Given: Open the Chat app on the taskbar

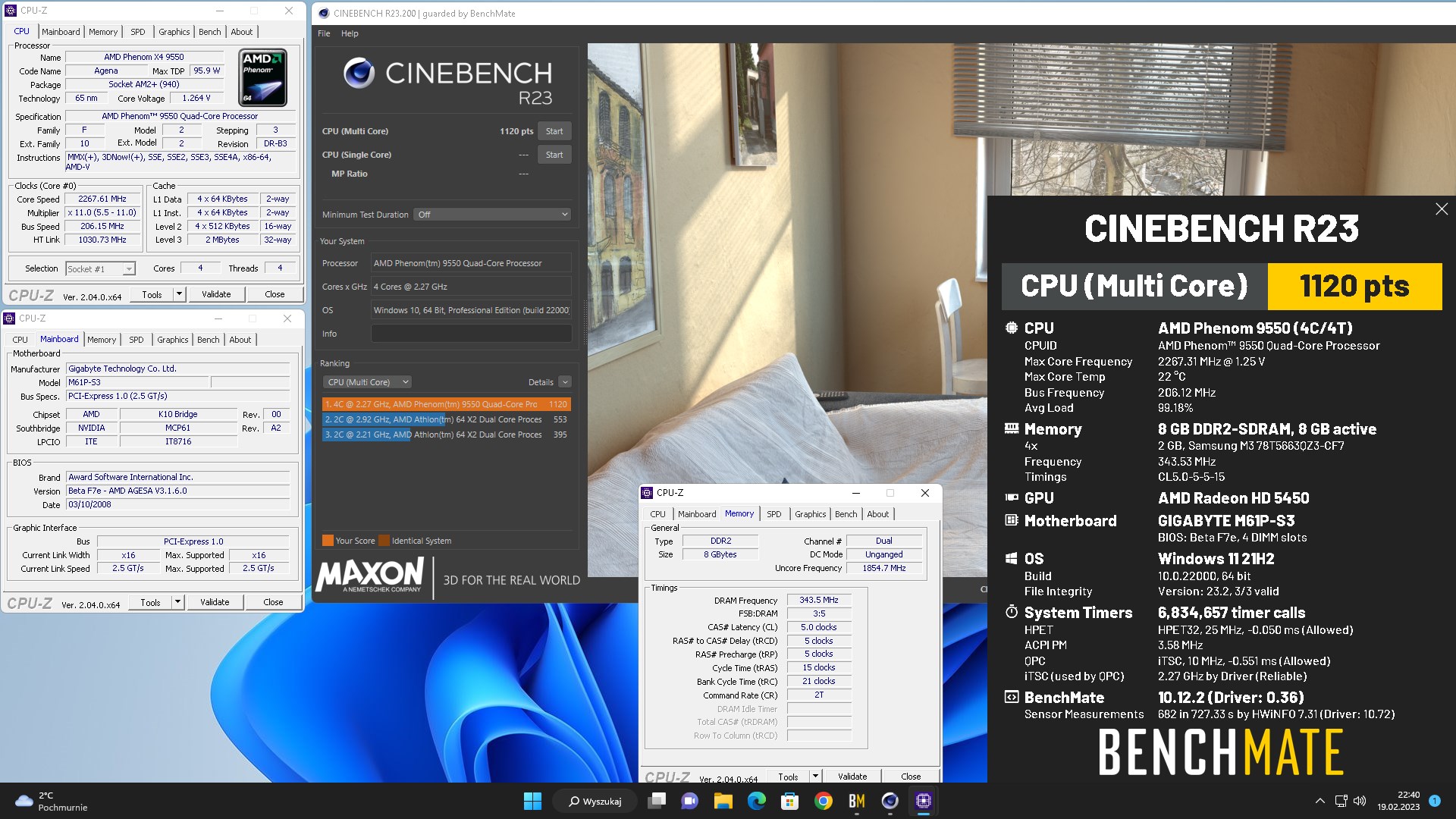Looking at the screenshot, I should [x=690, y=801].
